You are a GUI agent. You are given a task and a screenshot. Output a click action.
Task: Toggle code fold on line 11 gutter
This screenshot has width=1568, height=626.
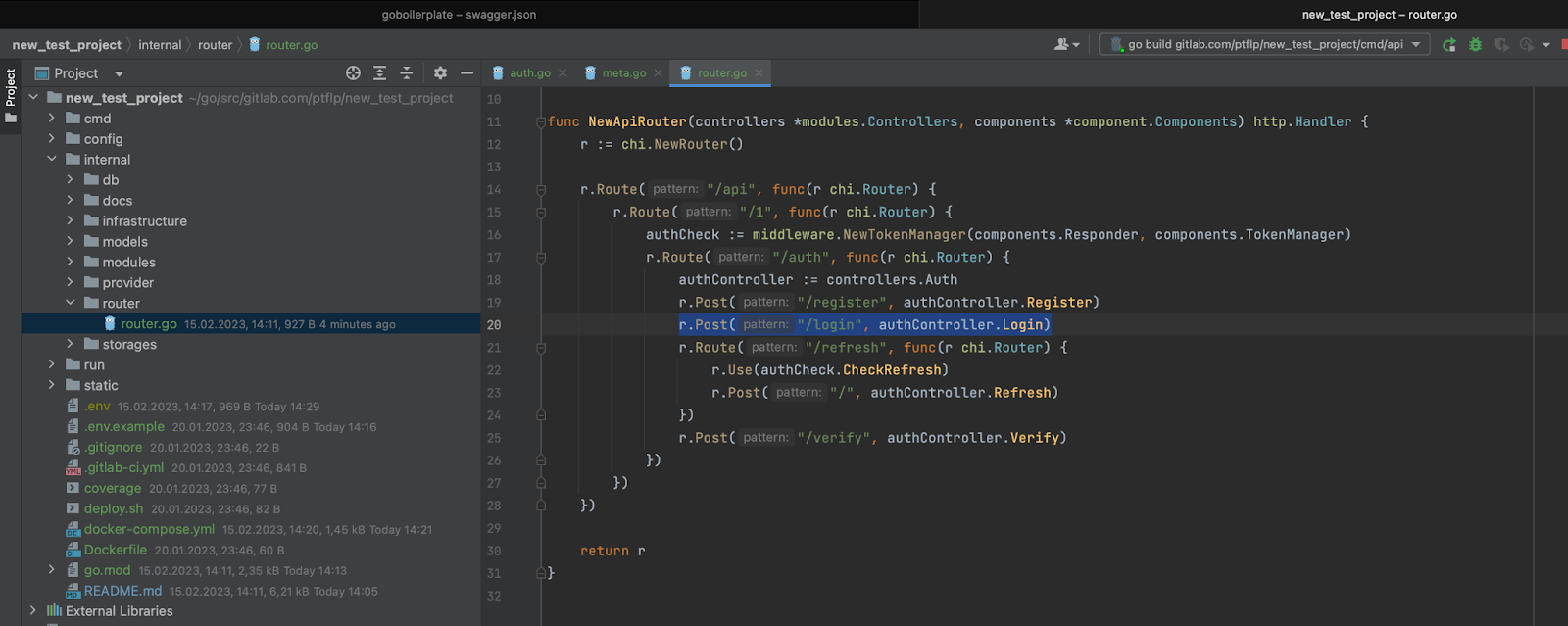coord(540,122)
